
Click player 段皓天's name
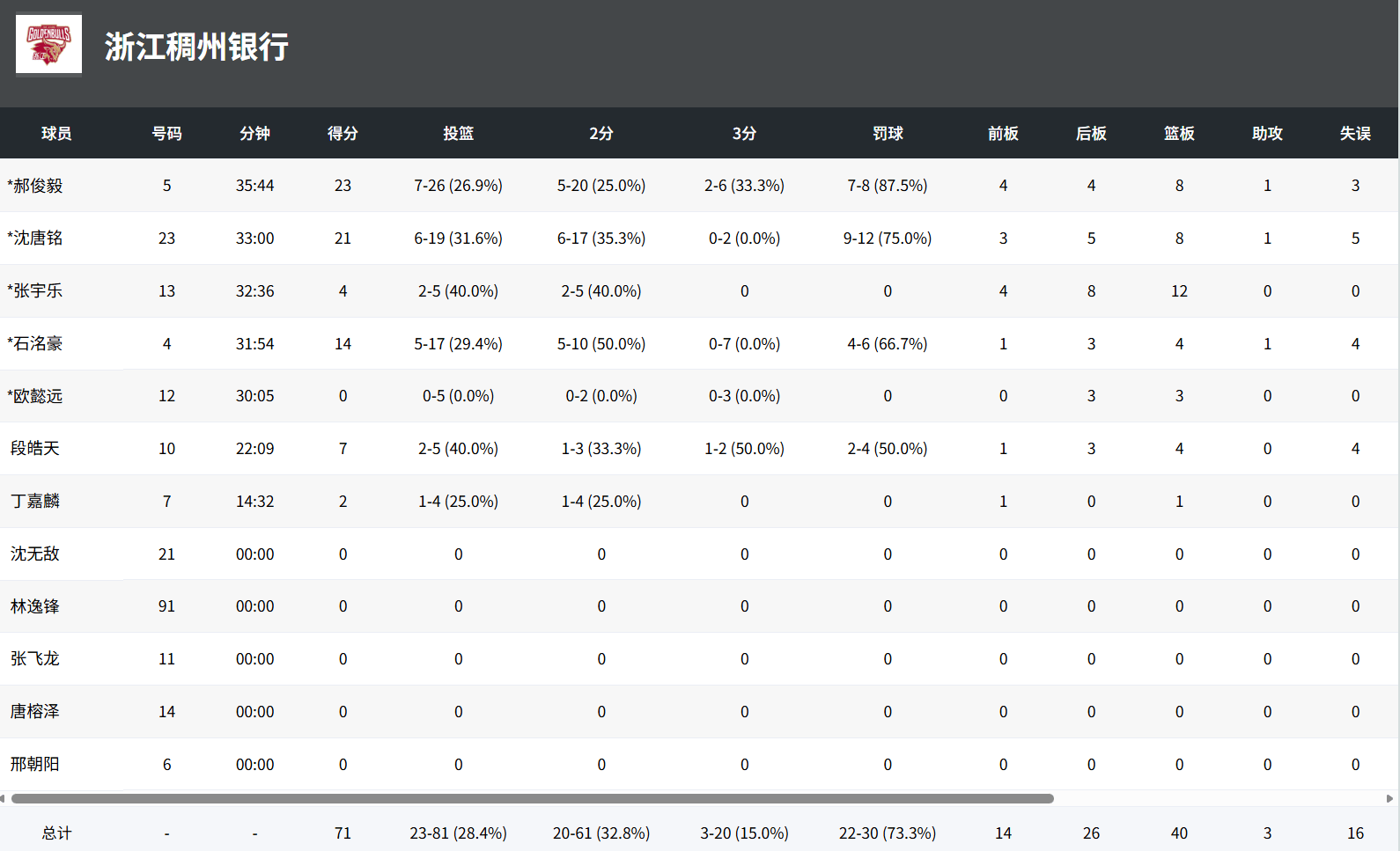[35, 449]
